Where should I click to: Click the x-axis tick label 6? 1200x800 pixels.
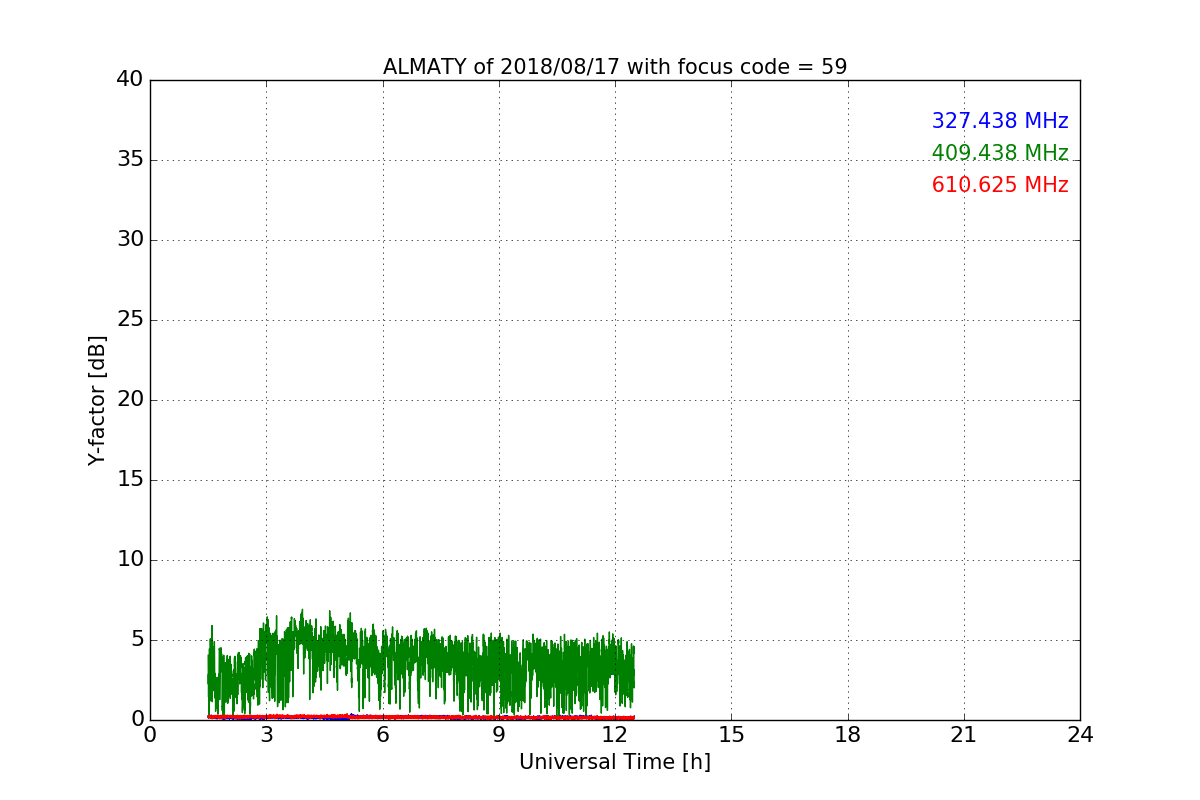click(383, 734)
